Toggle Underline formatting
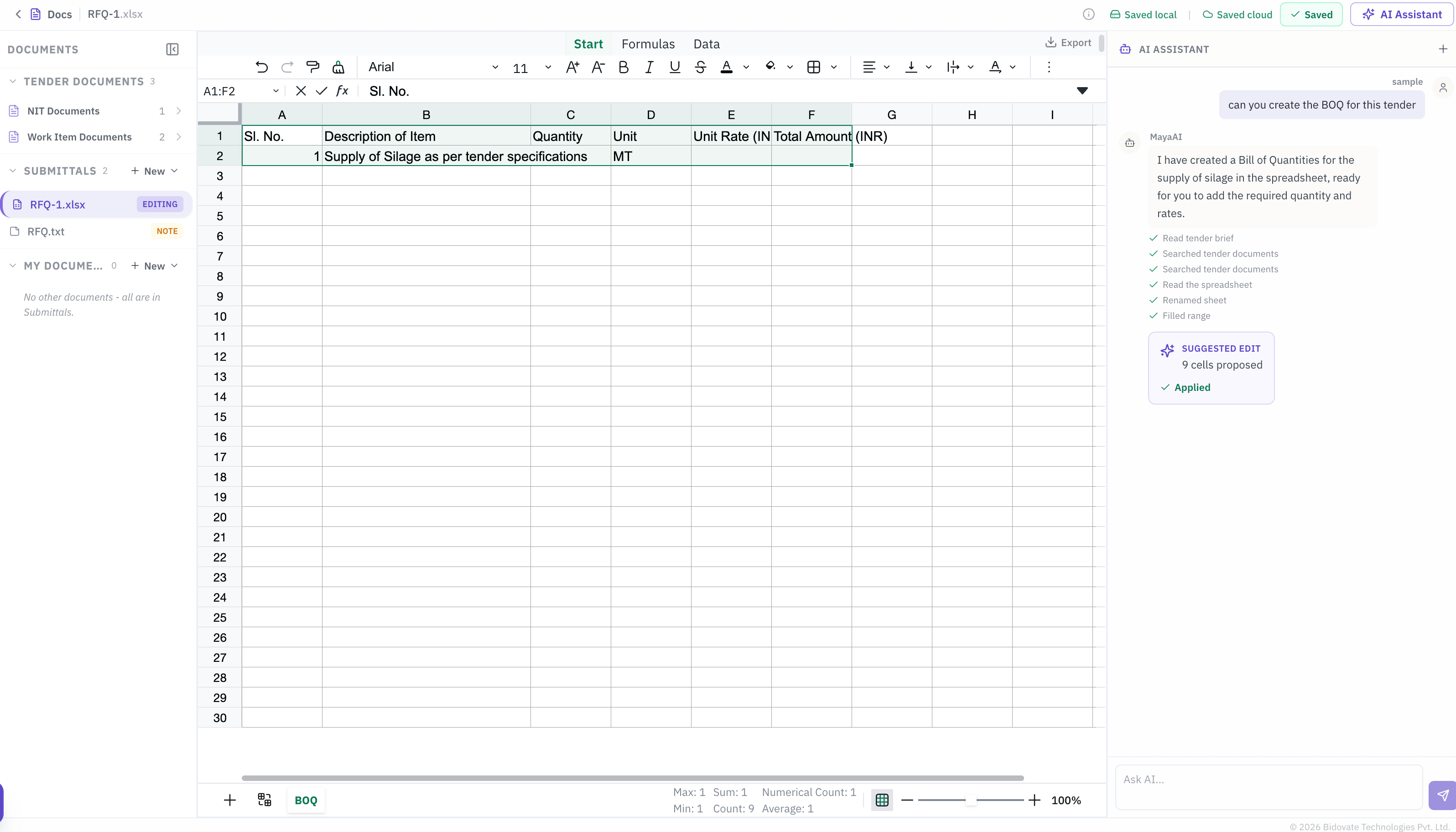This screenshot has width=1456, height=832. 675,68
